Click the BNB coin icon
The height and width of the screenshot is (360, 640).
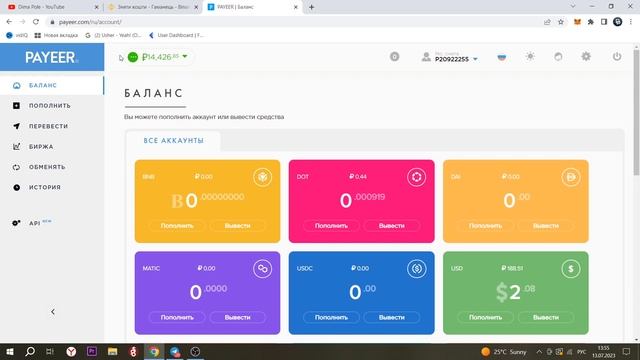(x=262, y=177)
